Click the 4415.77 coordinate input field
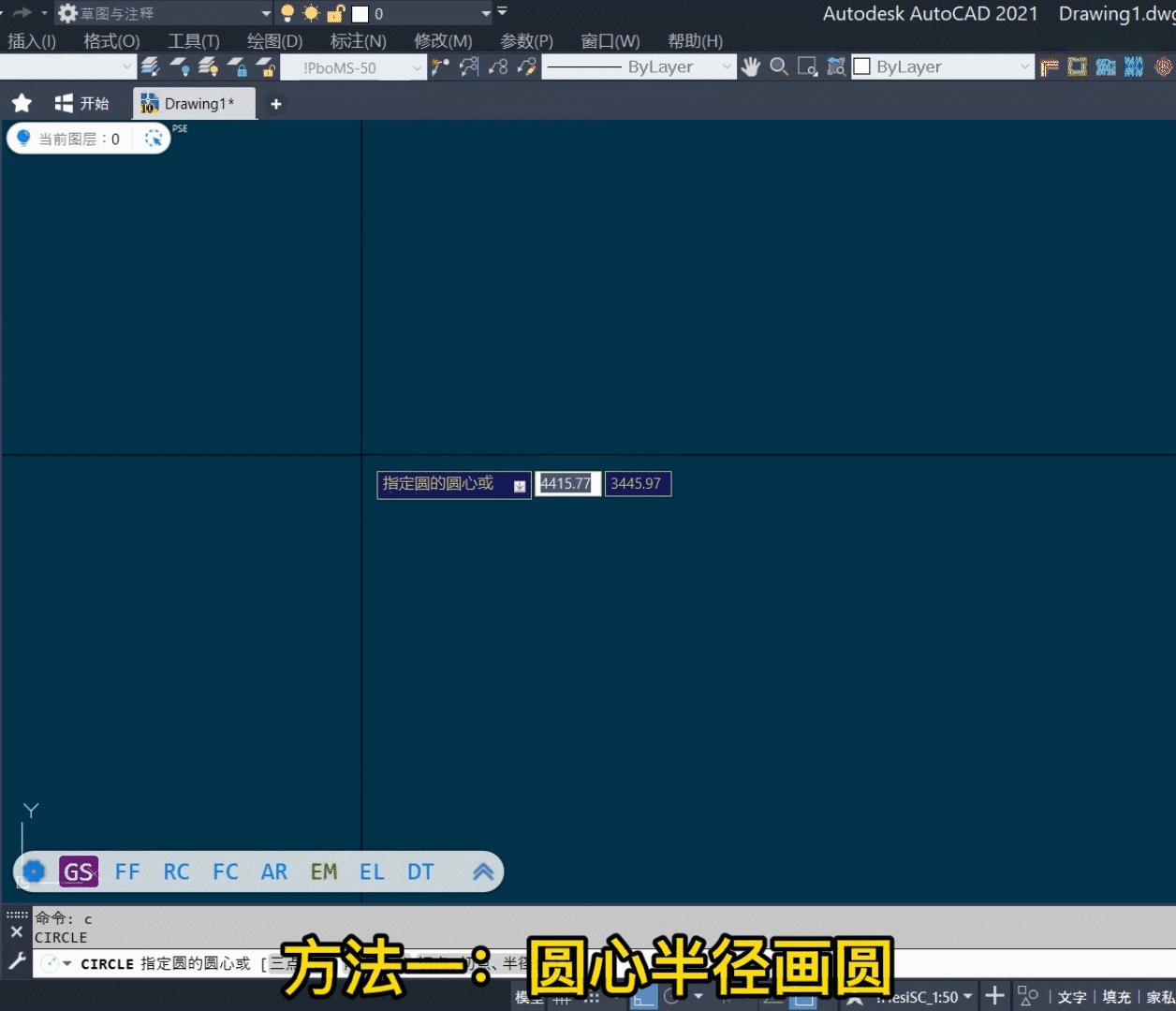The height and width of the screenshot is (1011, 1176). (566, 484)
